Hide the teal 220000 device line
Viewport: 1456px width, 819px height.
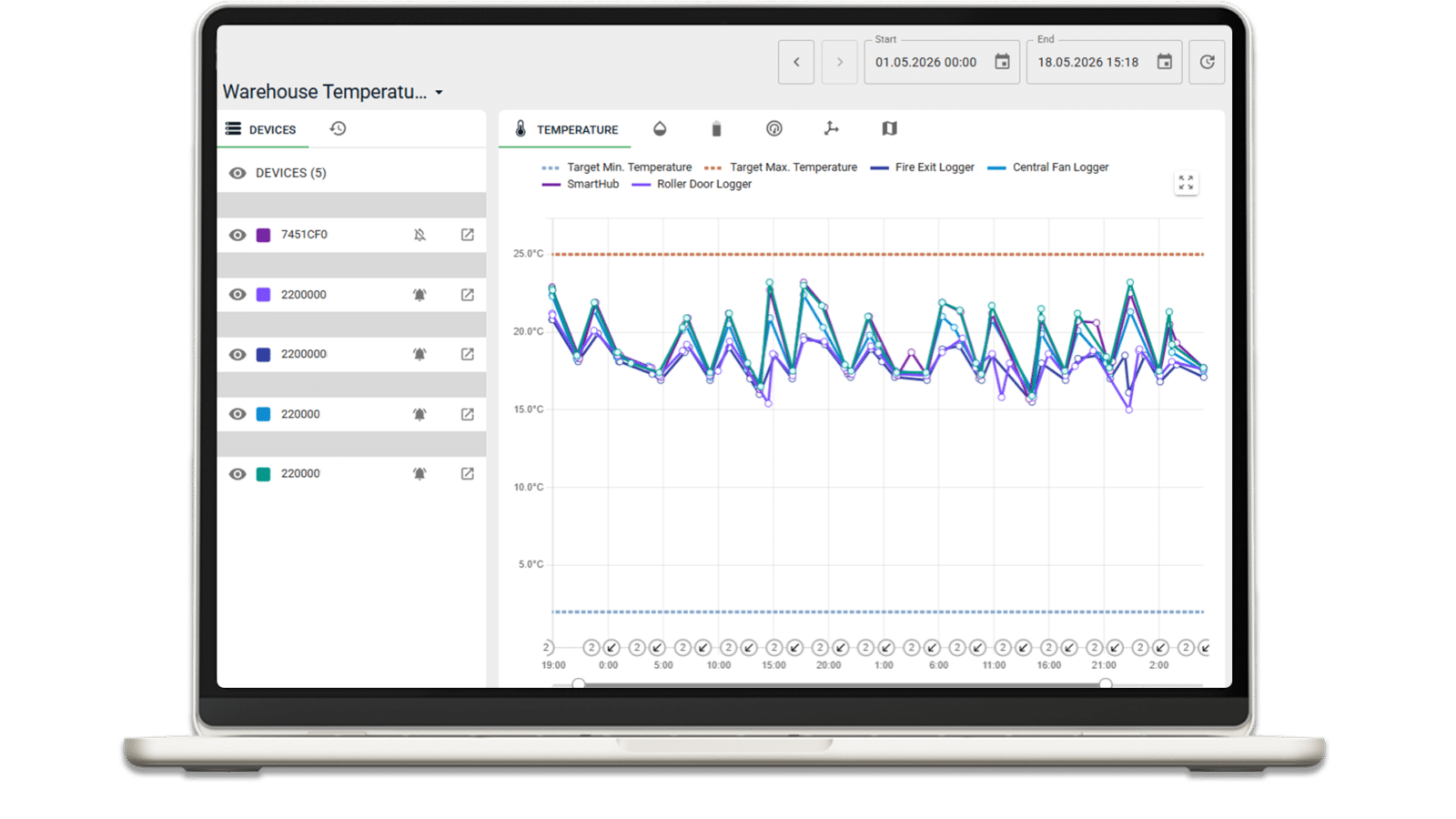[x=238, y=474]
